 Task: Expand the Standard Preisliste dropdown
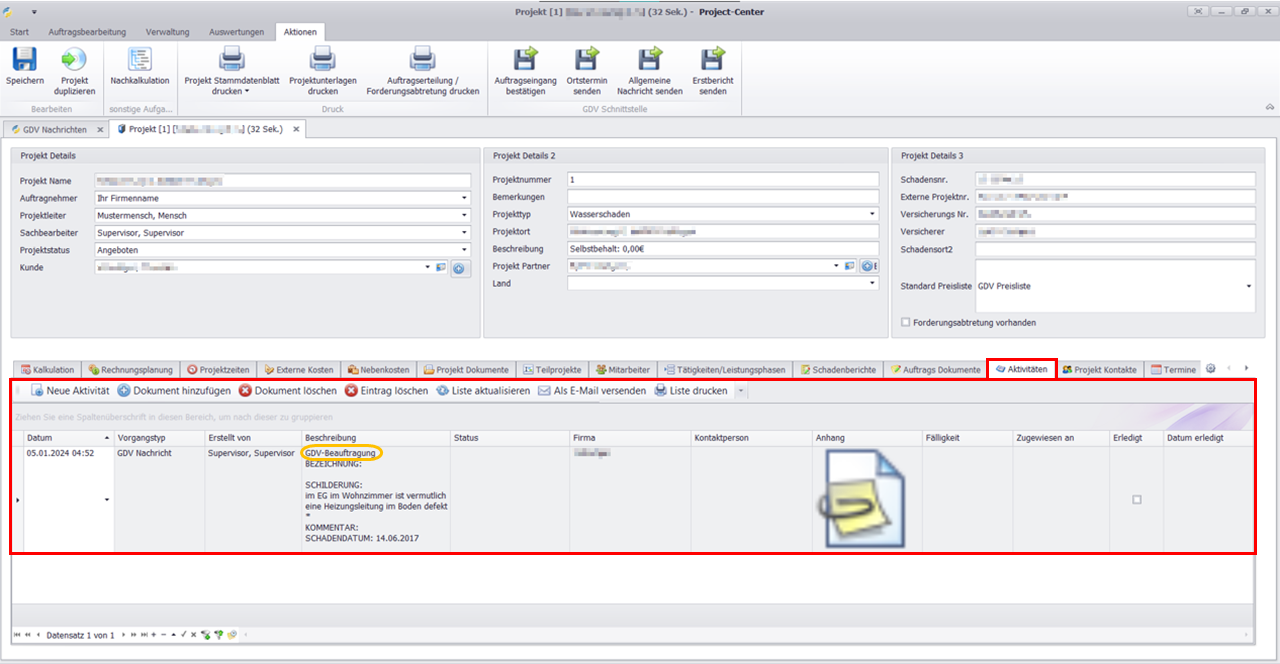click(1248, 286)
